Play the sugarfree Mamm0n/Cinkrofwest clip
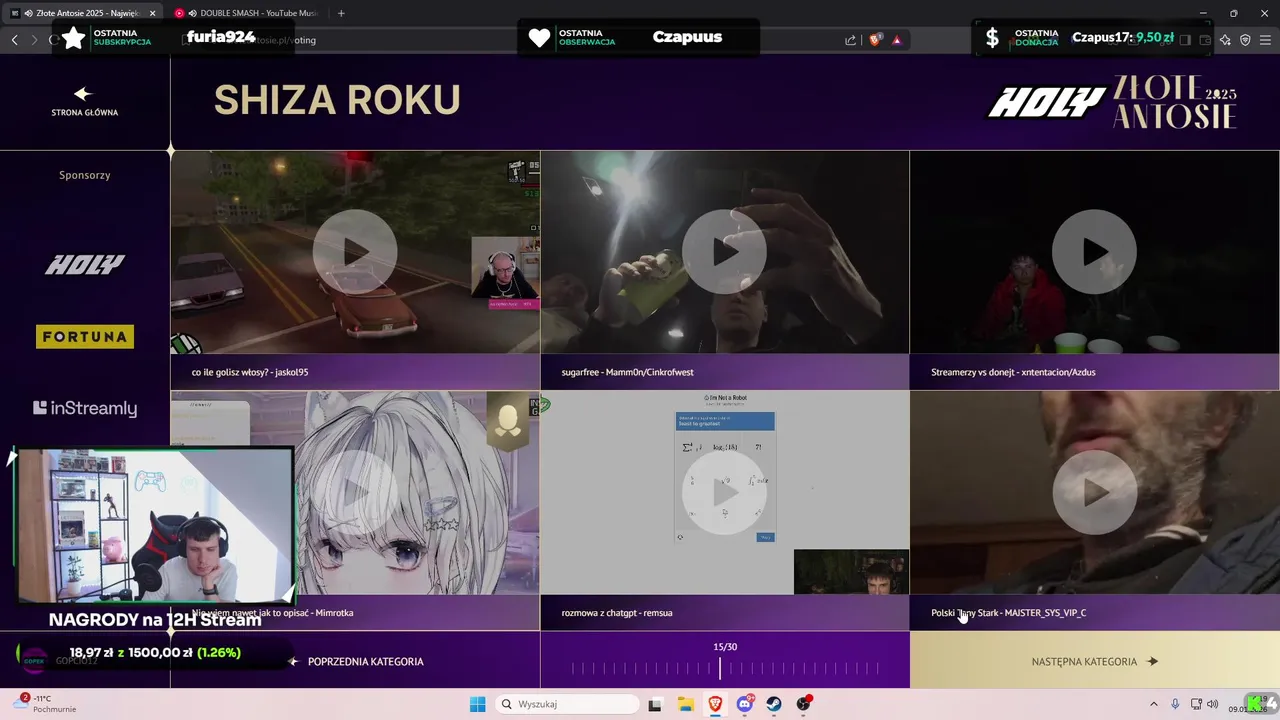The width and height of the screenshot is (1280, 720). pyautogui.click(x=725, y=252)
